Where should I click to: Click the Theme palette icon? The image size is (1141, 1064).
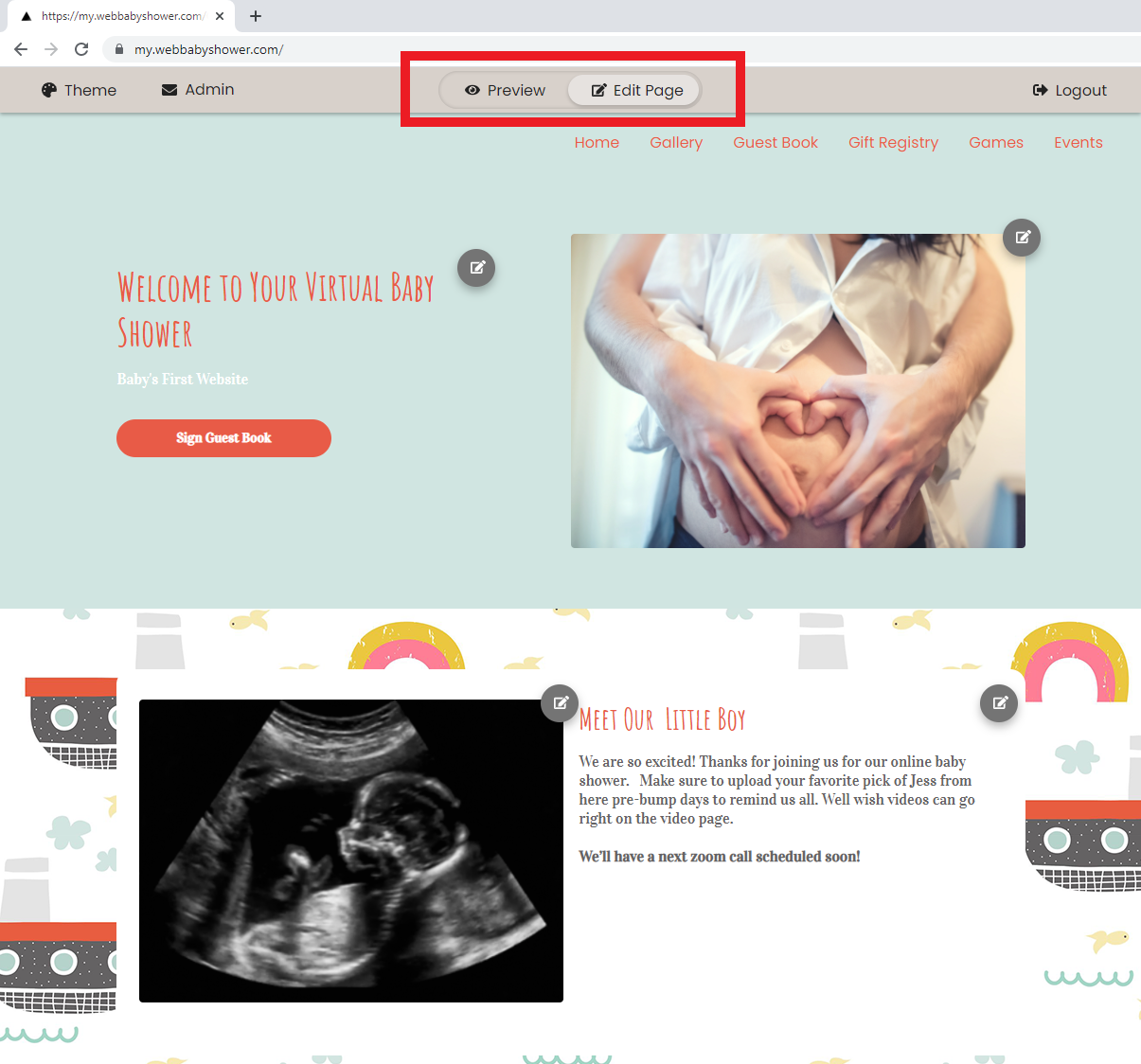coord(49,90)
